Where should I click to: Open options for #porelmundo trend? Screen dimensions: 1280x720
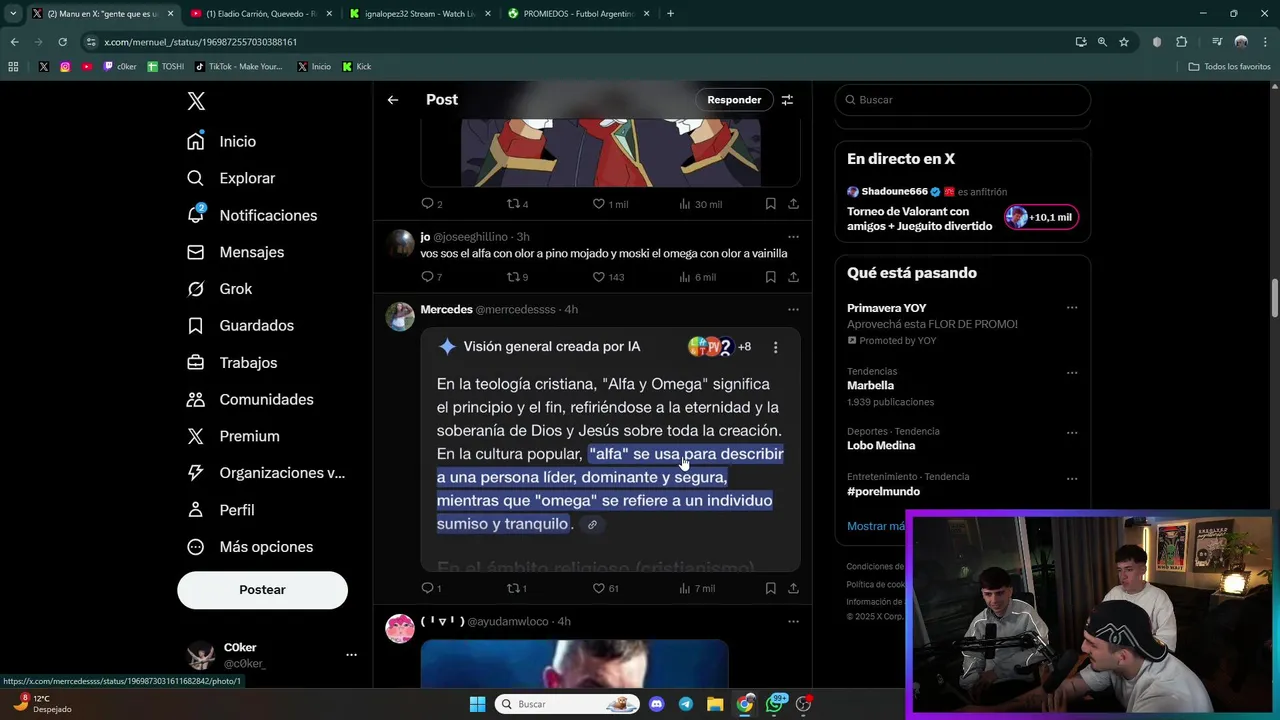[1071, 479]
